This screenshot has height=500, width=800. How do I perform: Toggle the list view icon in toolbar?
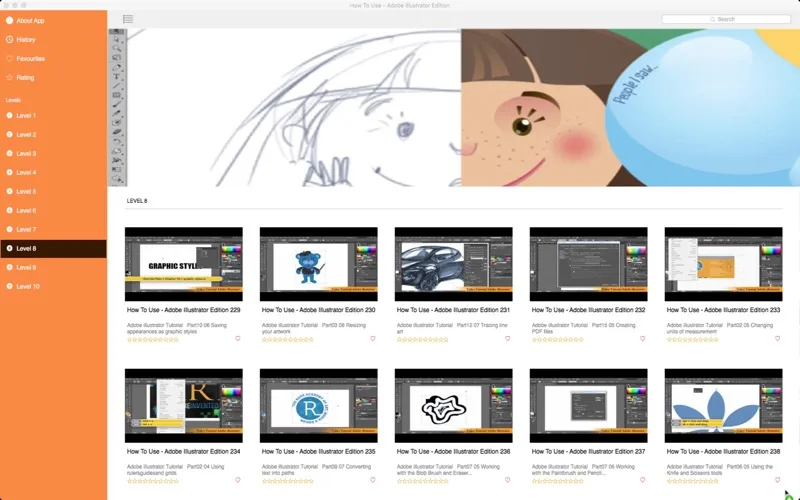coord(128,19)
